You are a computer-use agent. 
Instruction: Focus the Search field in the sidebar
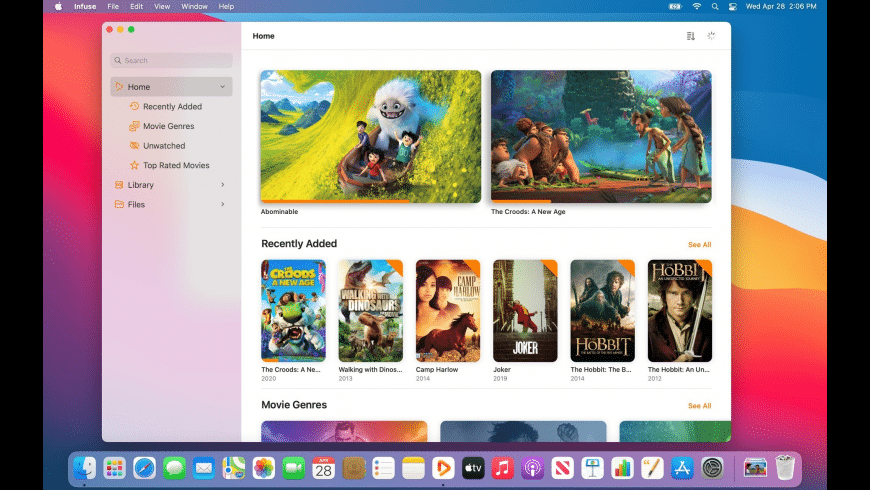(171, 61)
